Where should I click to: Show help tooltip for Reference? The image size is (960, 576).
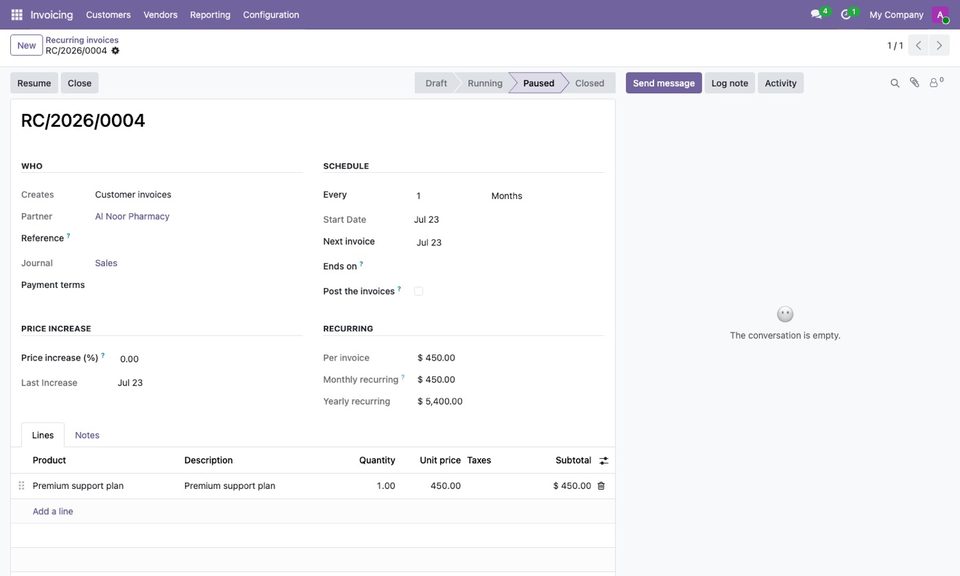[x=69, y=236]
